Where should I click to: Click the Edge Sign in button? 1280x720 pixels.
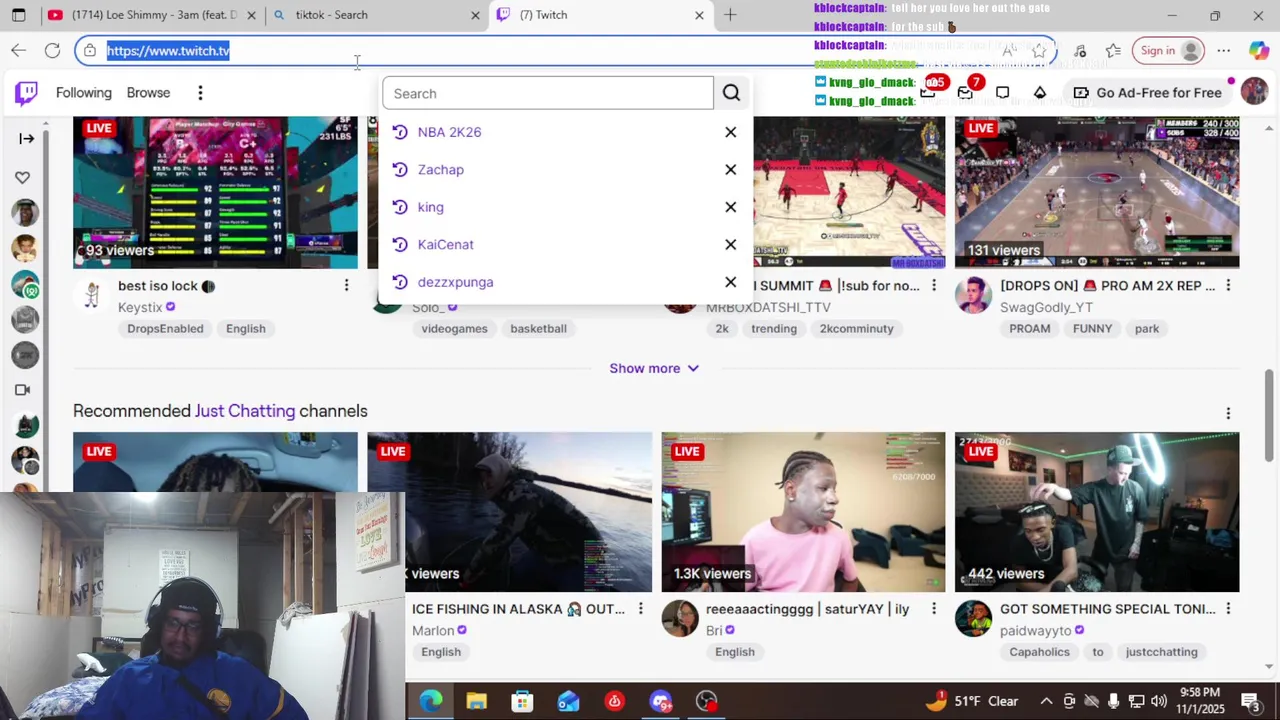[1168, 50]
